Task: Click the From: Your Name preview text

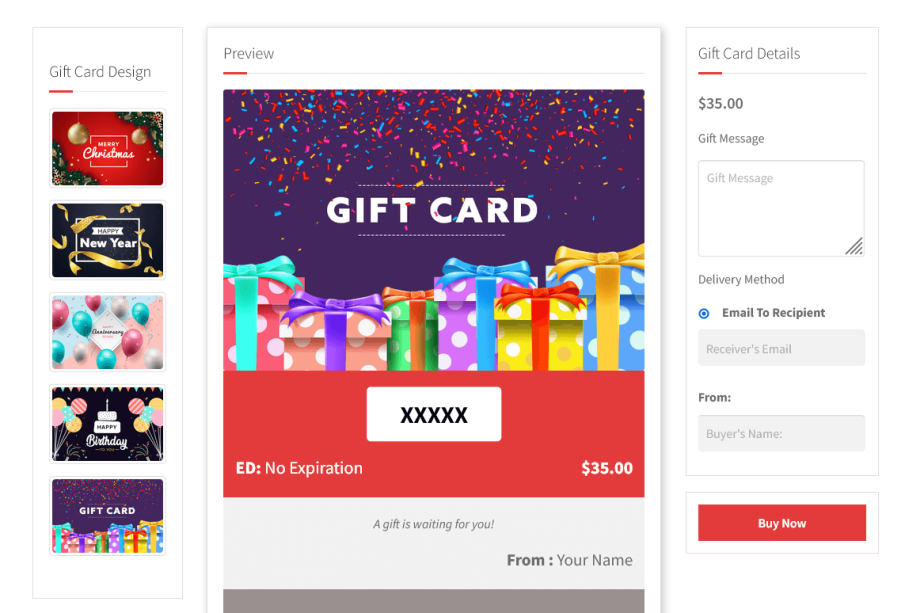Action: [x=569, y=560]
